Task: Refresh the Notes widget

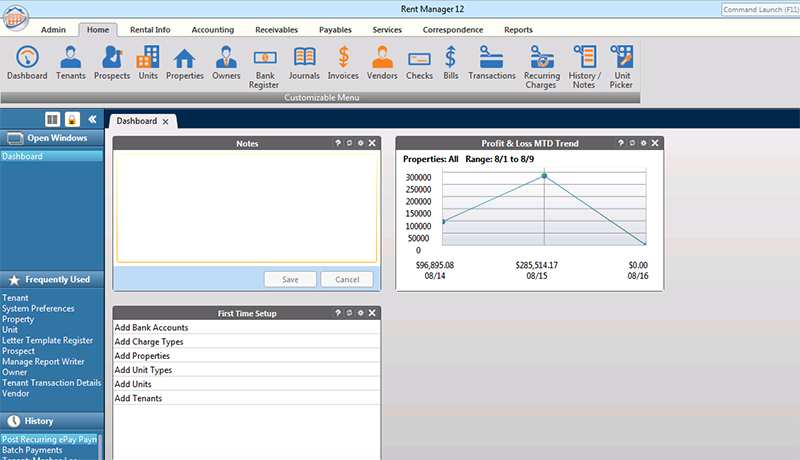Action: (349, 143)
